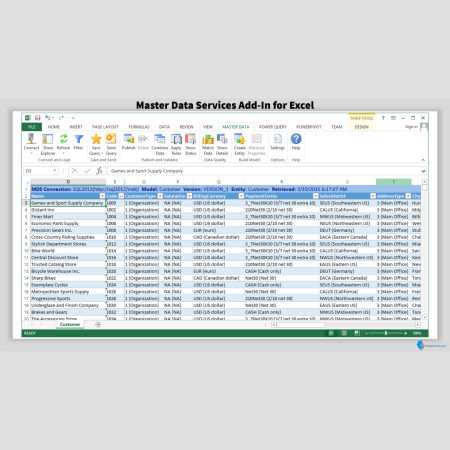Switch to the TABLE TOOLS DESIGN tab
The width and height of the screenshot is (450, 450).
pos(361,127)
